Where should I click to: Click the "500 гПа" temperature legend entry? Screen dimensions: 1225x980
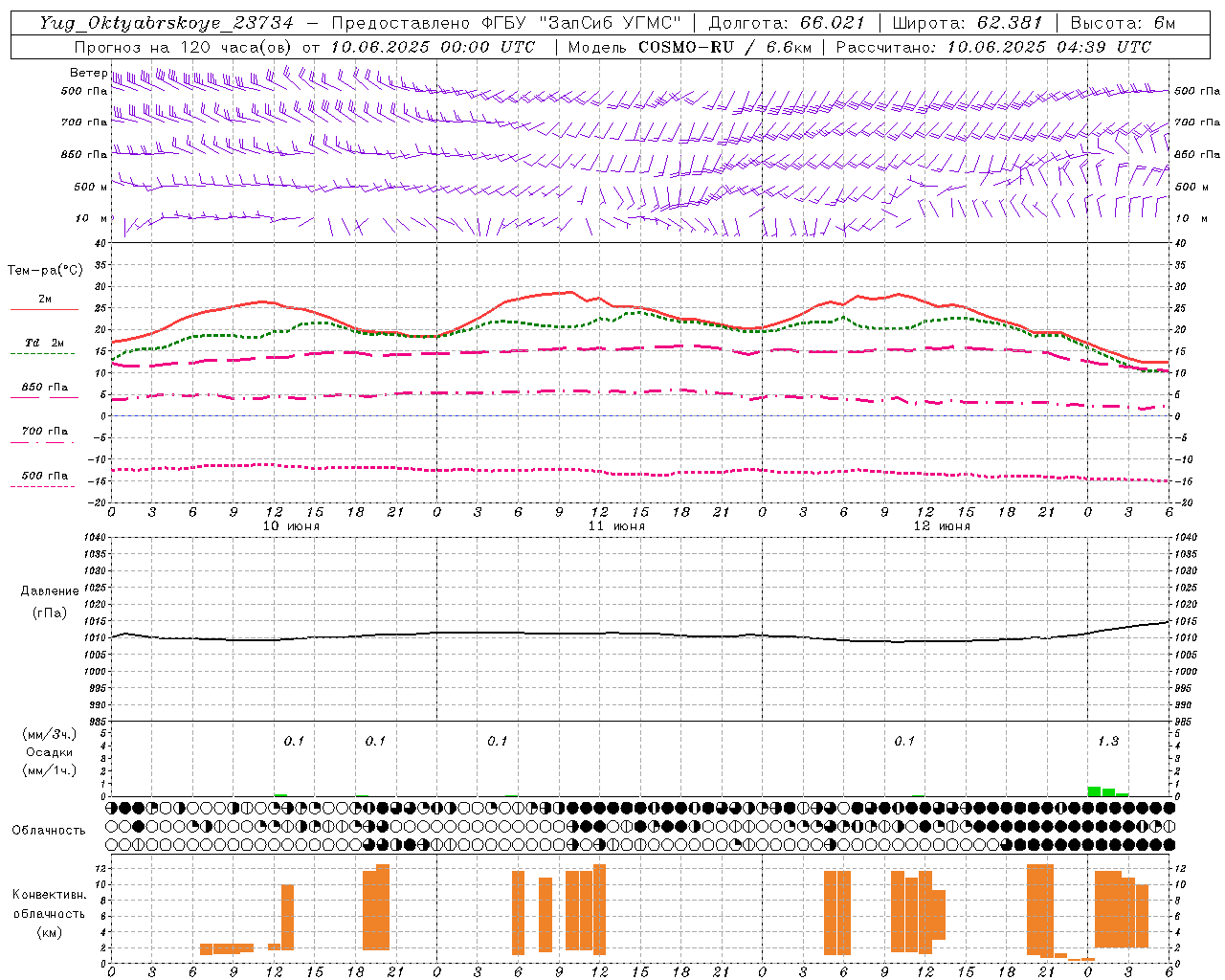pyautogui.click(x=45, y=476)
